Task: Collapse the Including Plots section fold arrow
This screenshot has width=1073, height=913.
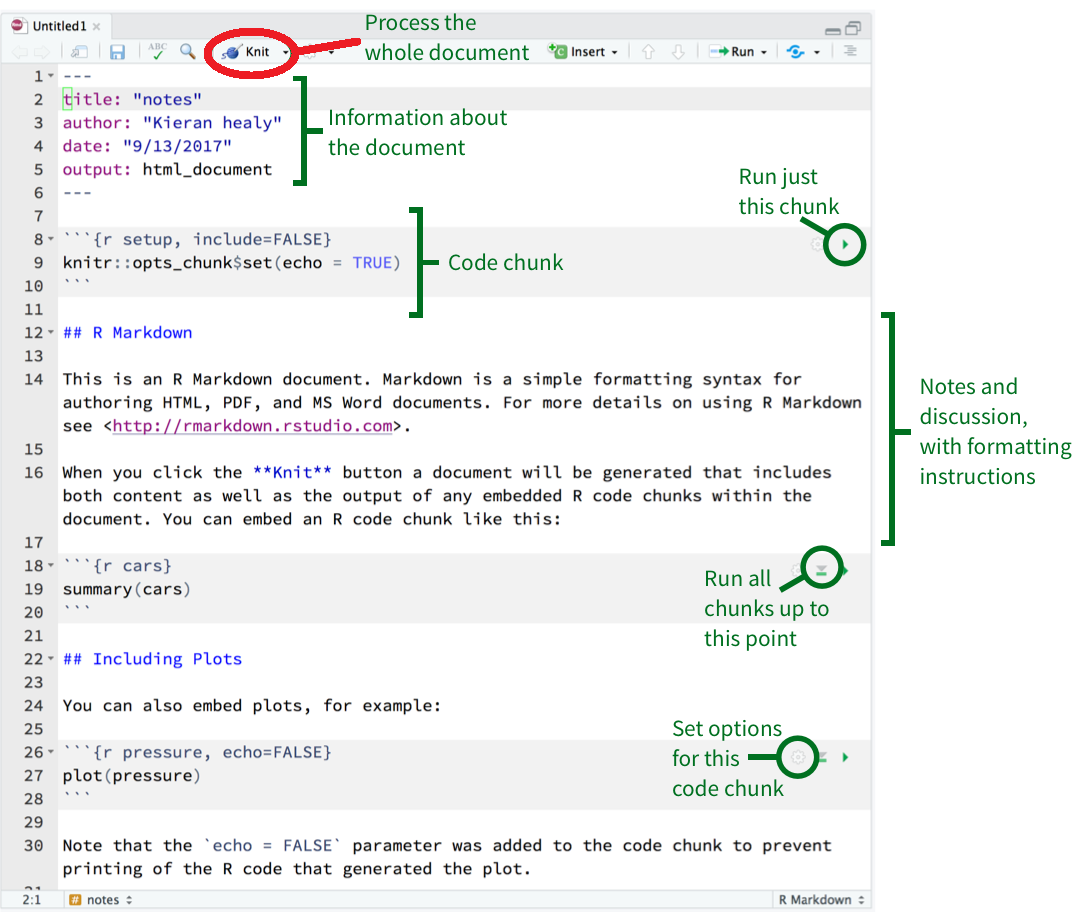Action: 51,659
